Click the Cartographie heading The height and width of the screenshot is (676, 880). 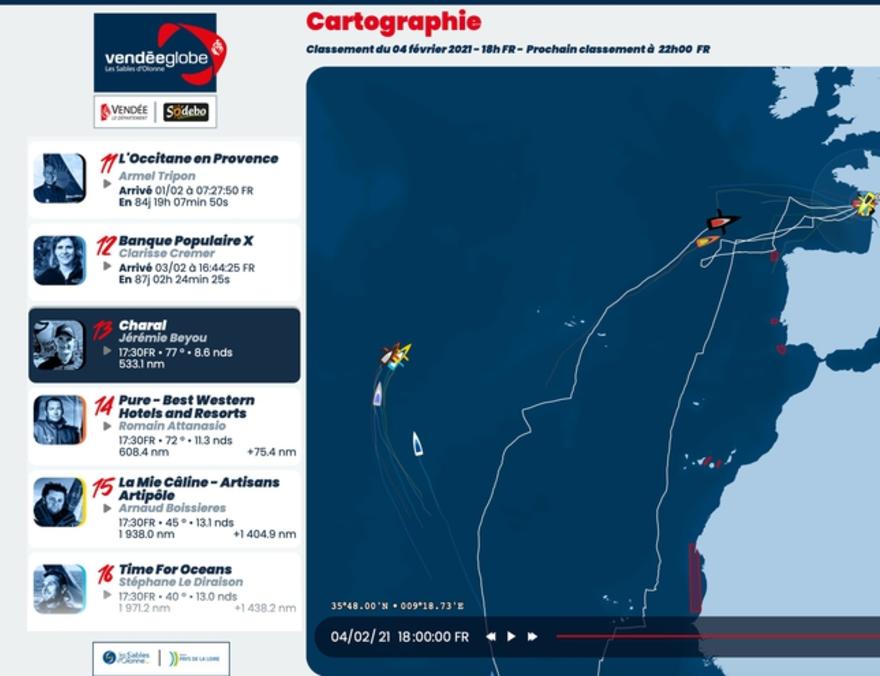(393, 22)
